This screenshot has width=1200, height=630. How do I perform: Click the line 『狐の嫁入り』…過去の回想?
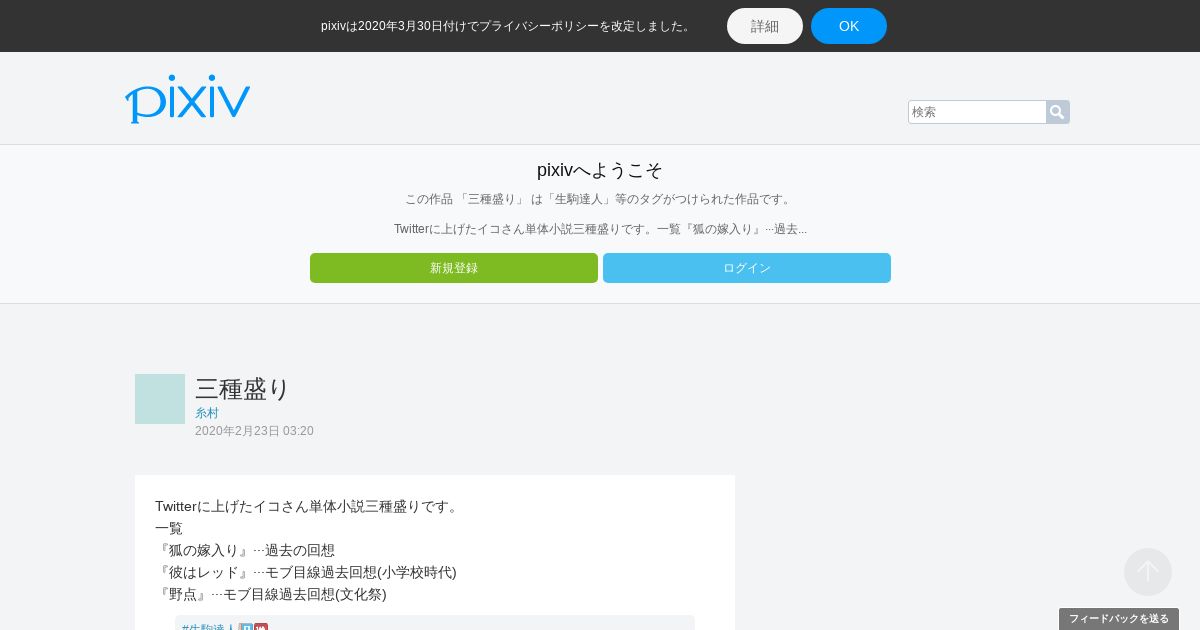[x=245, y=550]
